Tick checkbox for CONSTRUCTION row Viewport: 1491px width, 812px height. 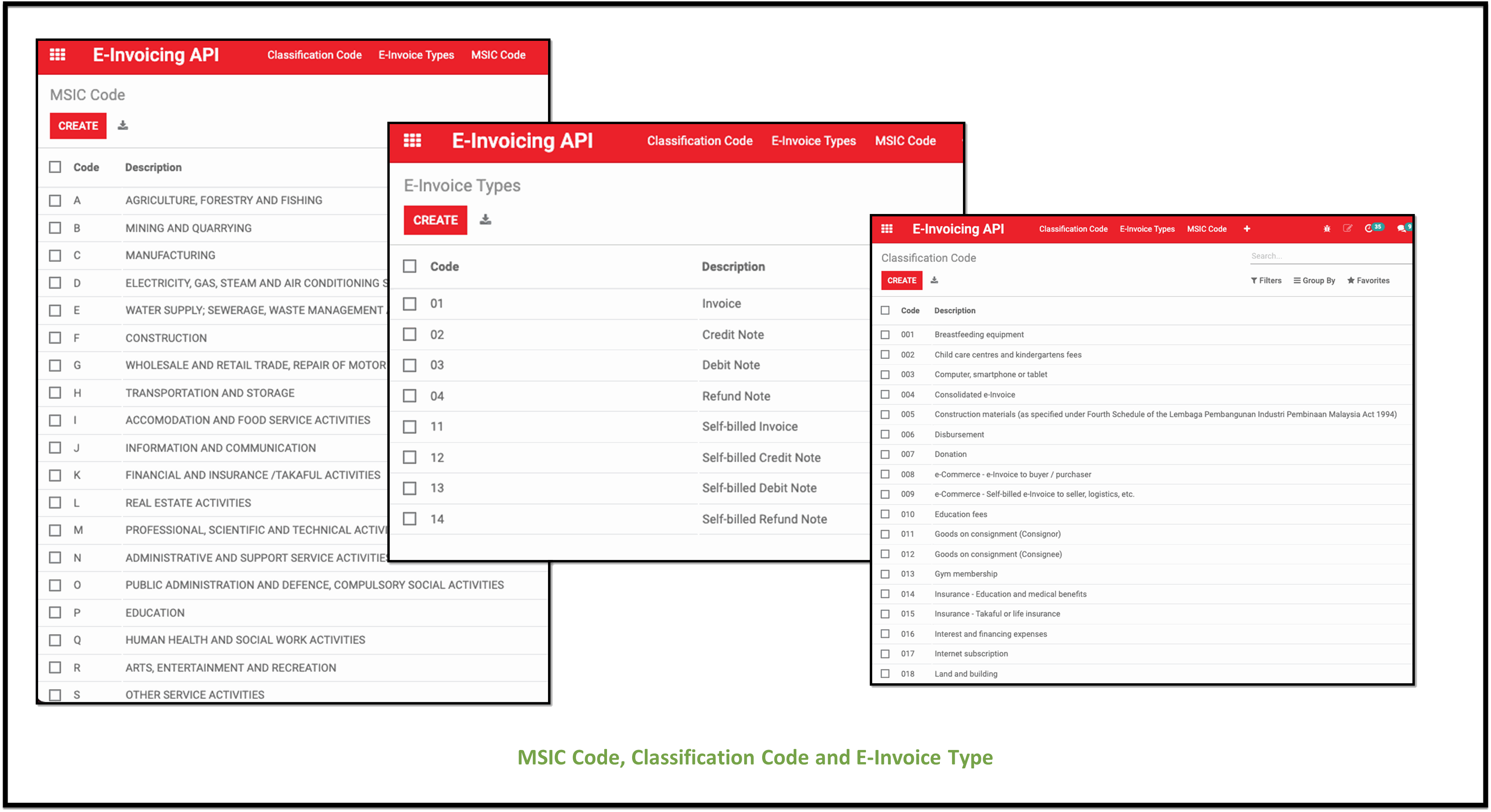[x=55, y=338]
